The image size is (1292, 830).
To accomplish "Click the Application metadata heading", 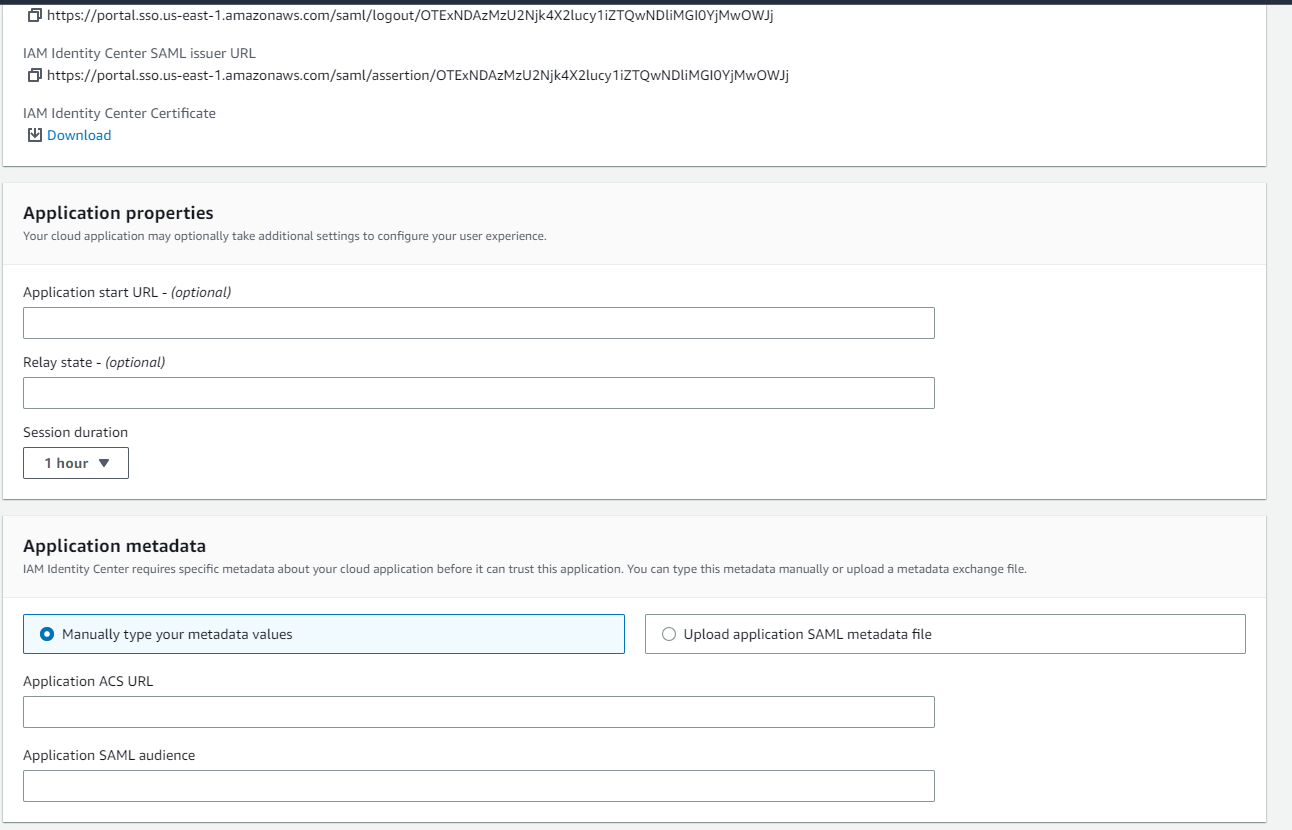I will (114, 546).
